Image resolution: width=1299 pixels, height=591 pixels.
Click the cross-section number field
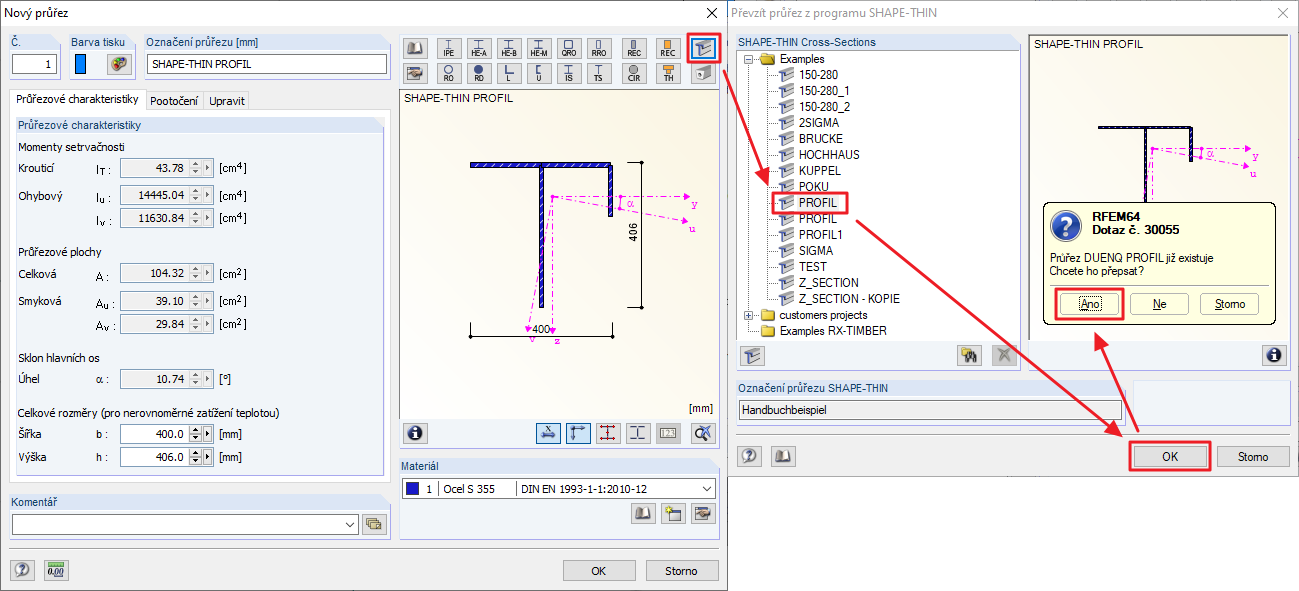coord(35,64)
